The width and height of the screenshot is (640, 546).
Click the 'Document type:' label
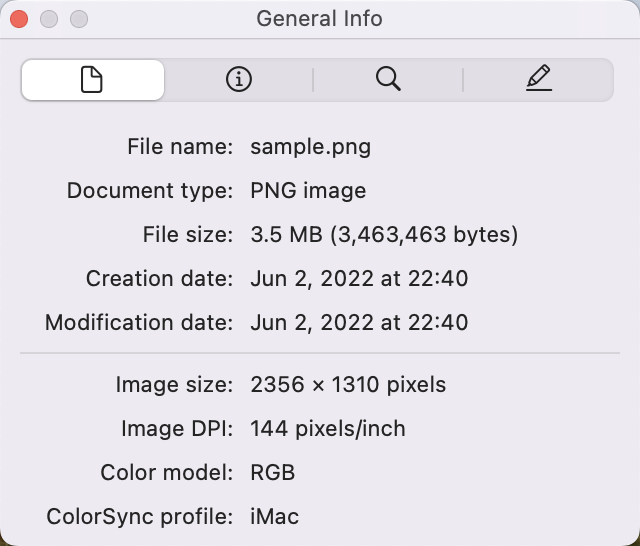coord(150,191)
